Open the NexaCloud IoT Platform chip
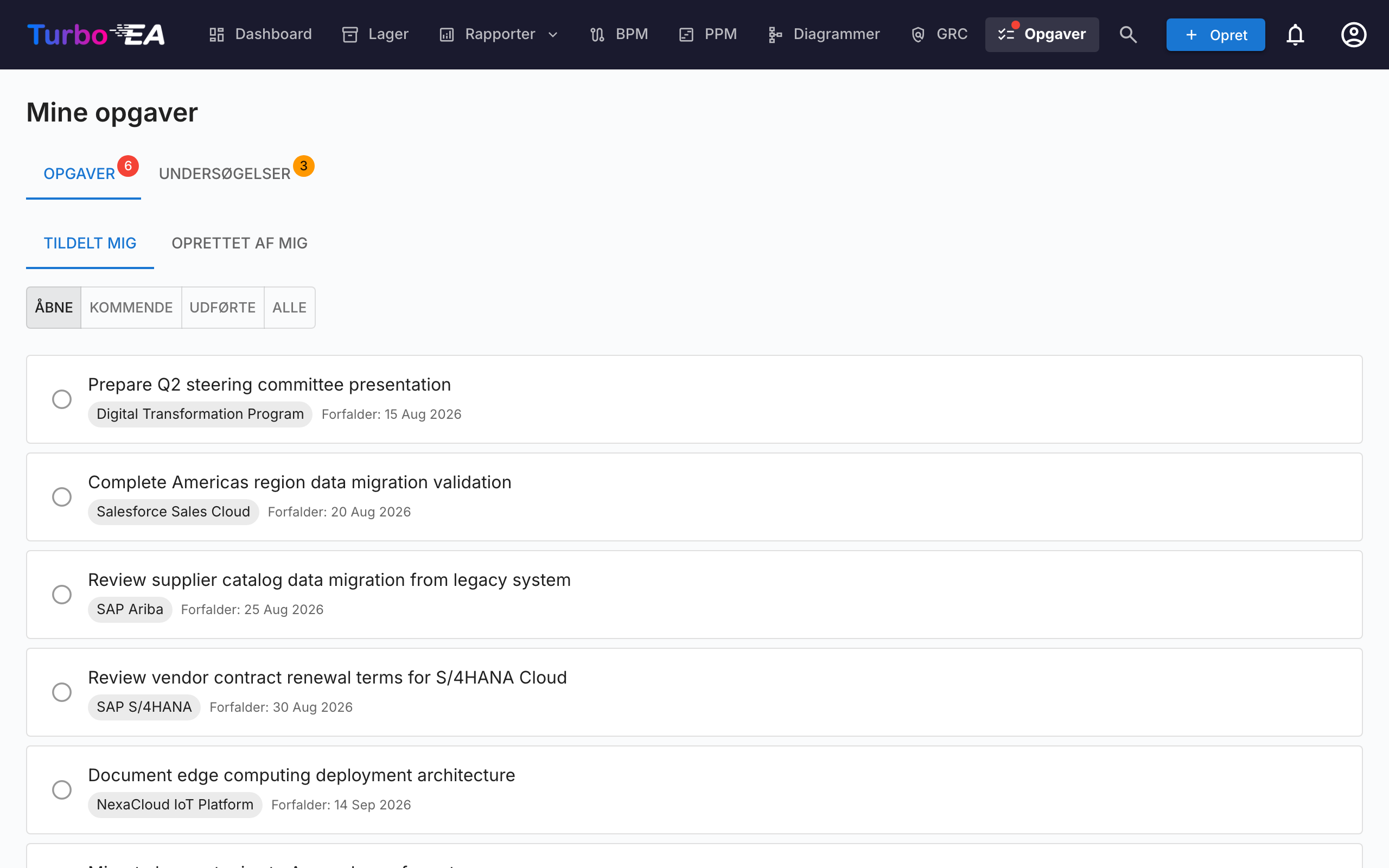Screen dimensions: 1389x868 175,805
